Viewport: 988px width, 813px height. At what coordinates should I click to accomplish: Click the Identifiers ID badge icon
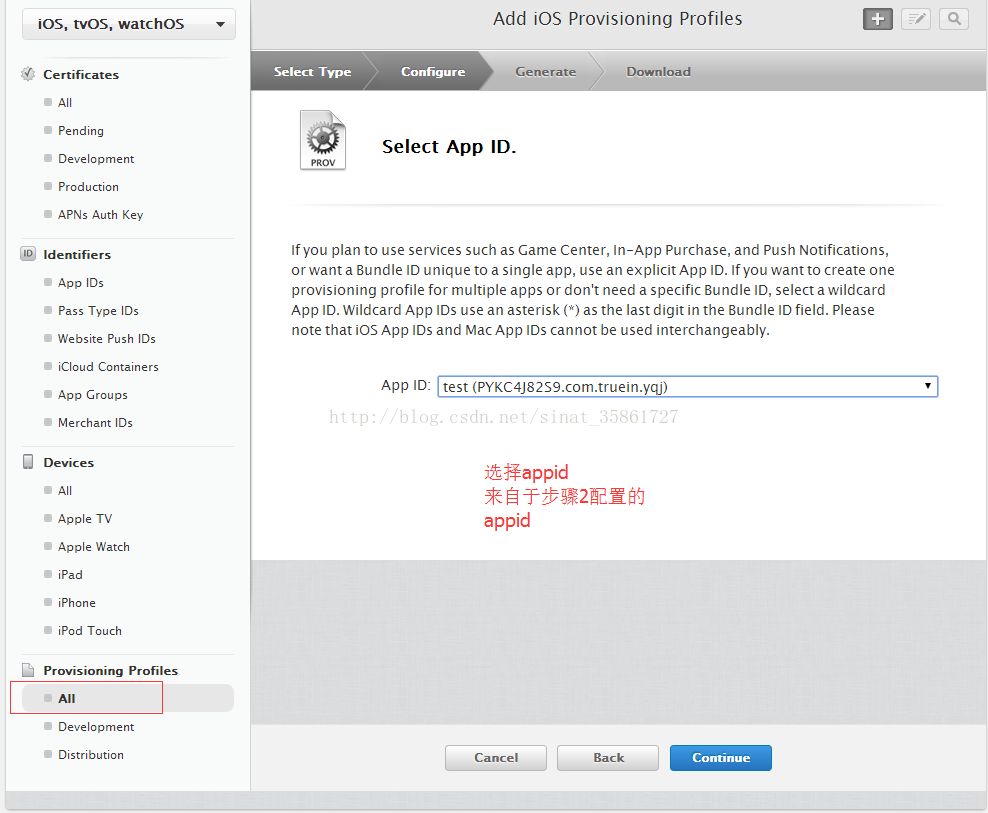click(28, 254)
